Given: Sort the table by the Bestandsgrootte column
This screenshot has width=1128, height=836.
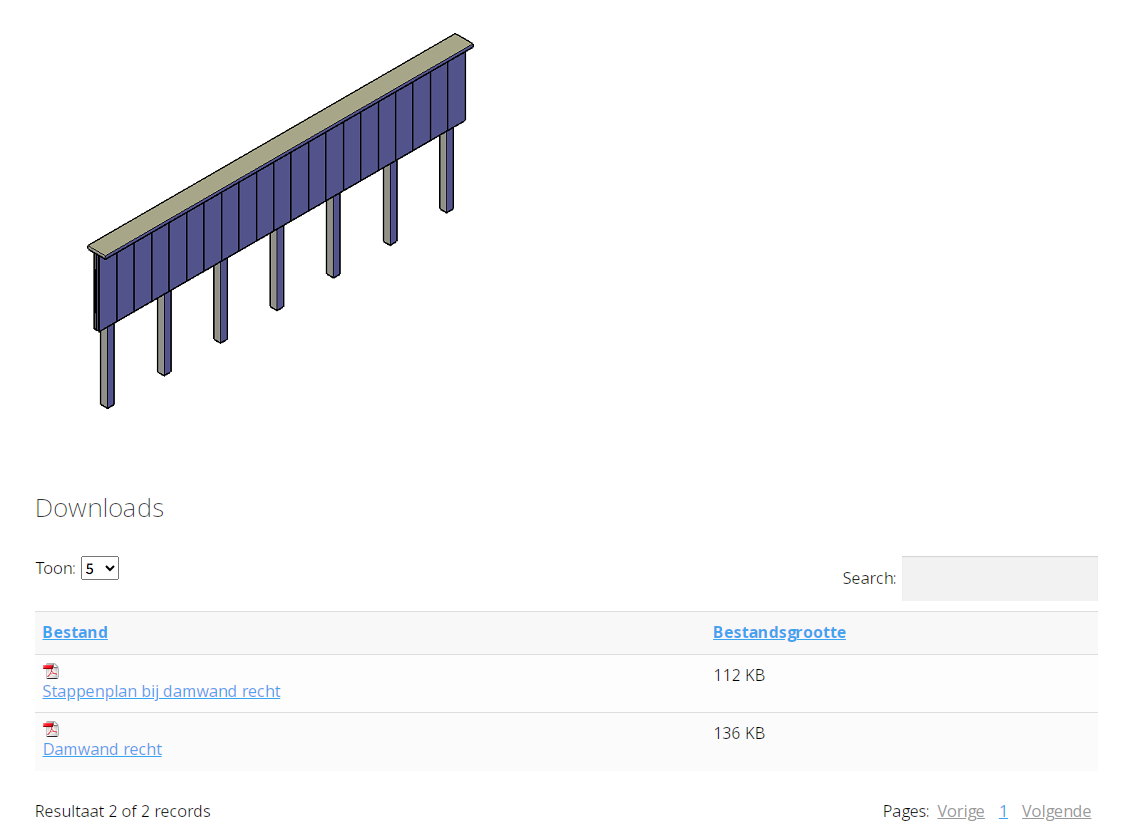Looking at the screenshot, I should 779,632.
